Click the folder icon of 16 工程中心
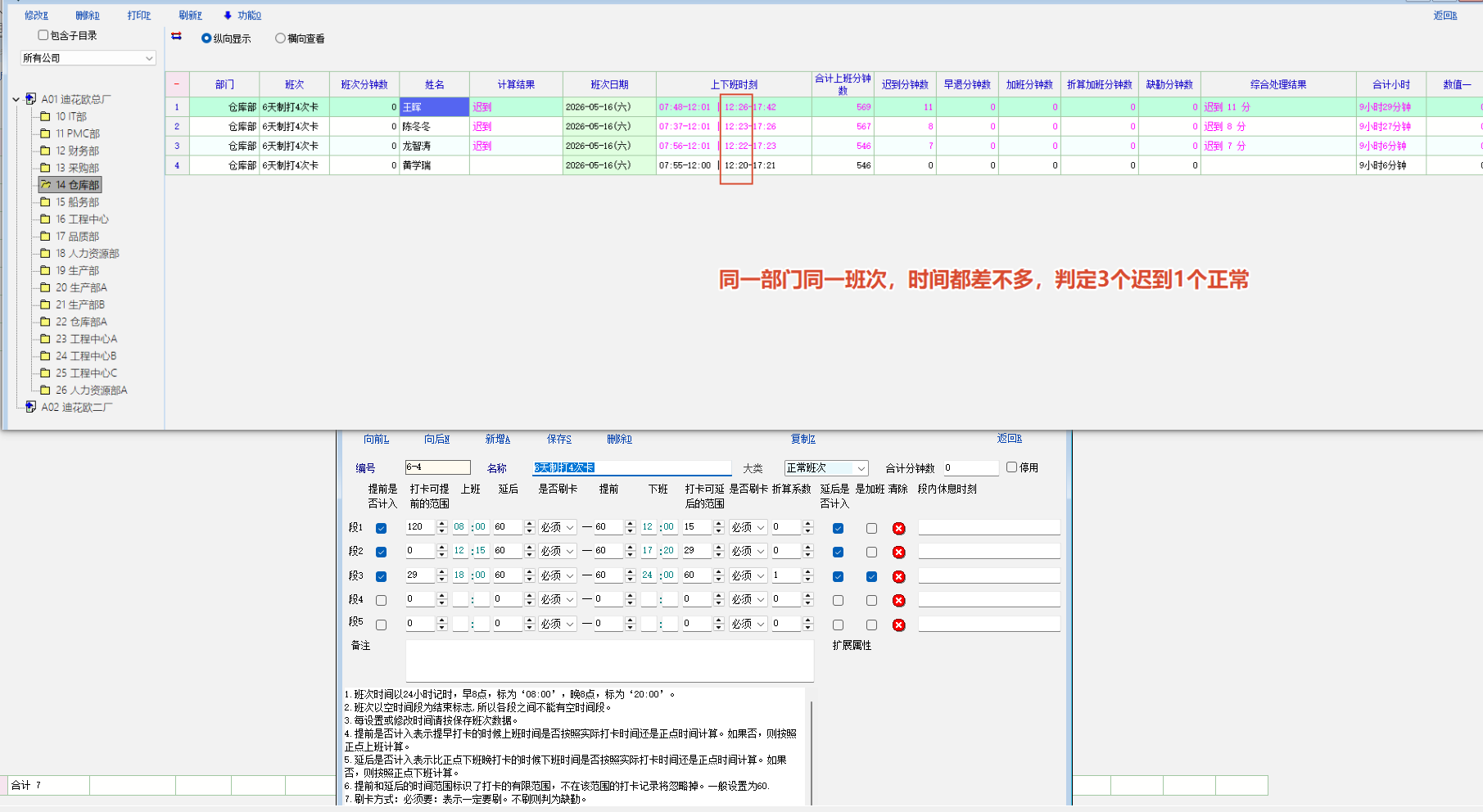 [46, 219]
